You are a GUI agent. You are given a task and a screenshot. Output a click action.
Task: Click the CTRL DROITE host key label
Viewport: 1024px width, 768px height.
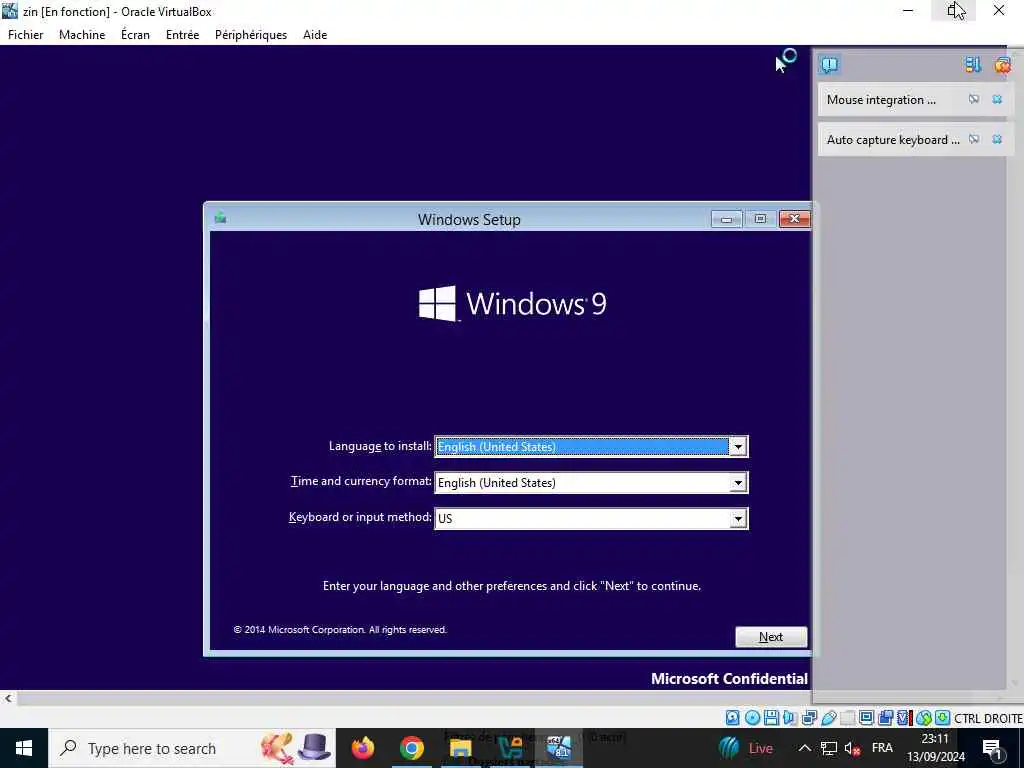(988, 718)
